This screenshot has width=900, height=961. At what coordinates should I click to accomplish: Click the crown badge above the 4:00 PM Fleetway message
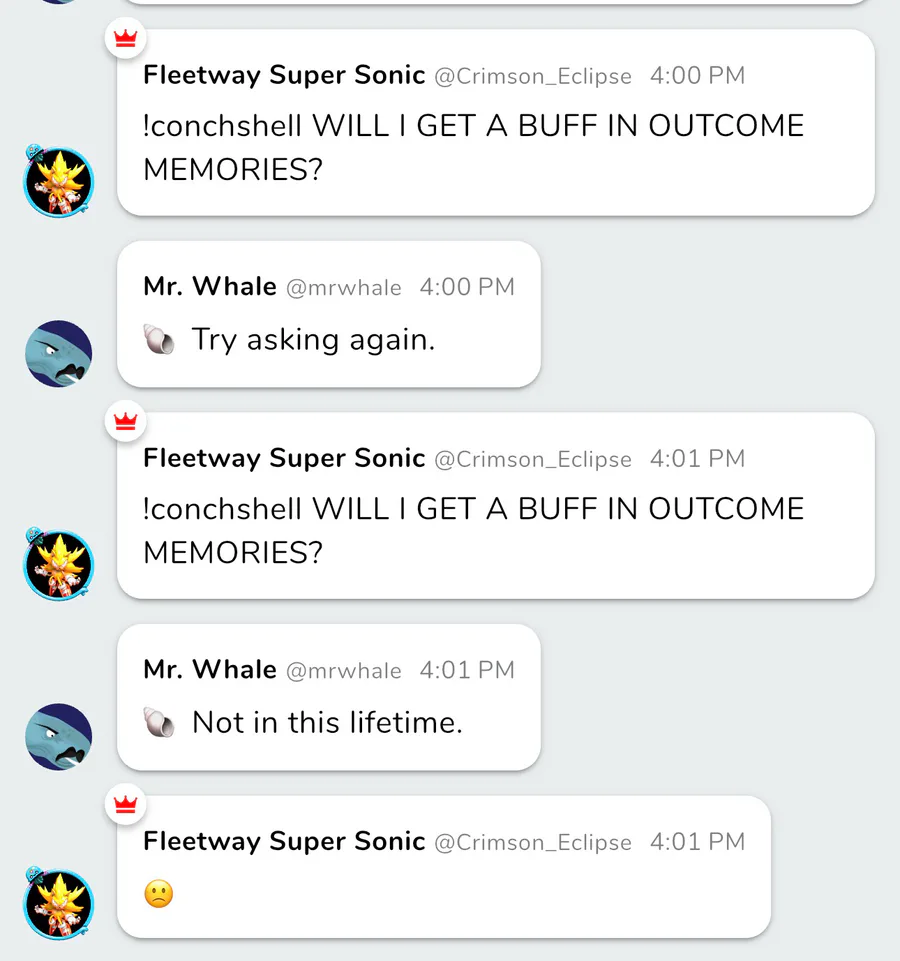click(x=126, y=39)
